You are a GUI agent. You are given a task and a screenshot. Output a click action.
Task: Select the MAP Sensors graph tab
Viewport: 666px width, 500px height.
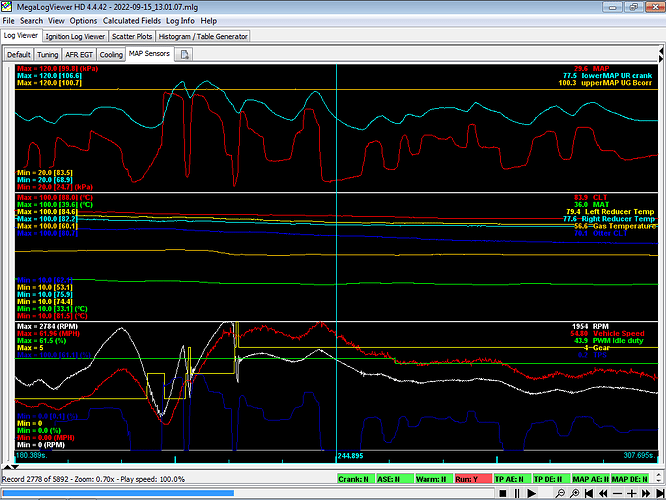150,54
